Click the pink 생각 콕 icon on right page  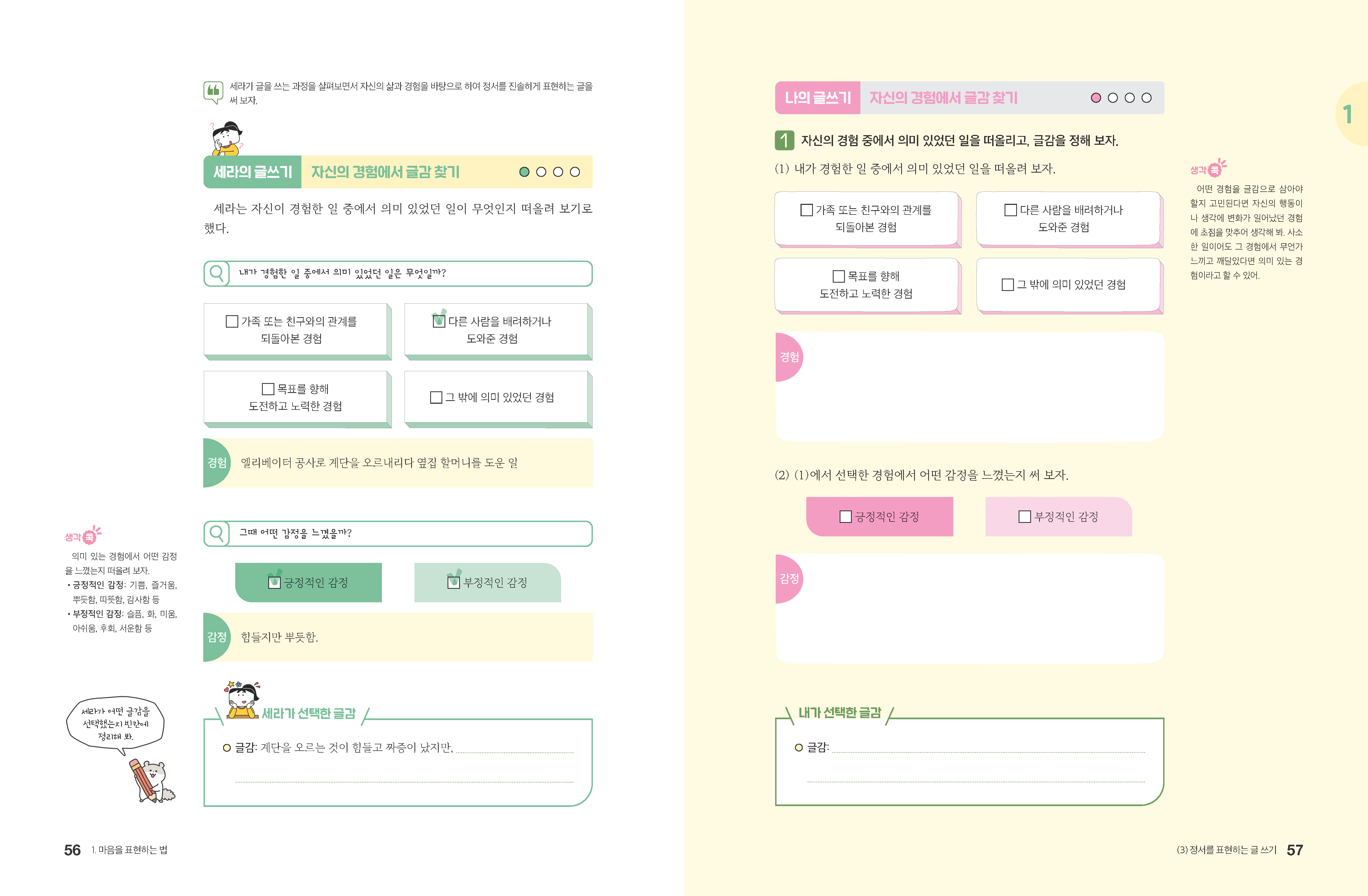[x=1209, y=168]
